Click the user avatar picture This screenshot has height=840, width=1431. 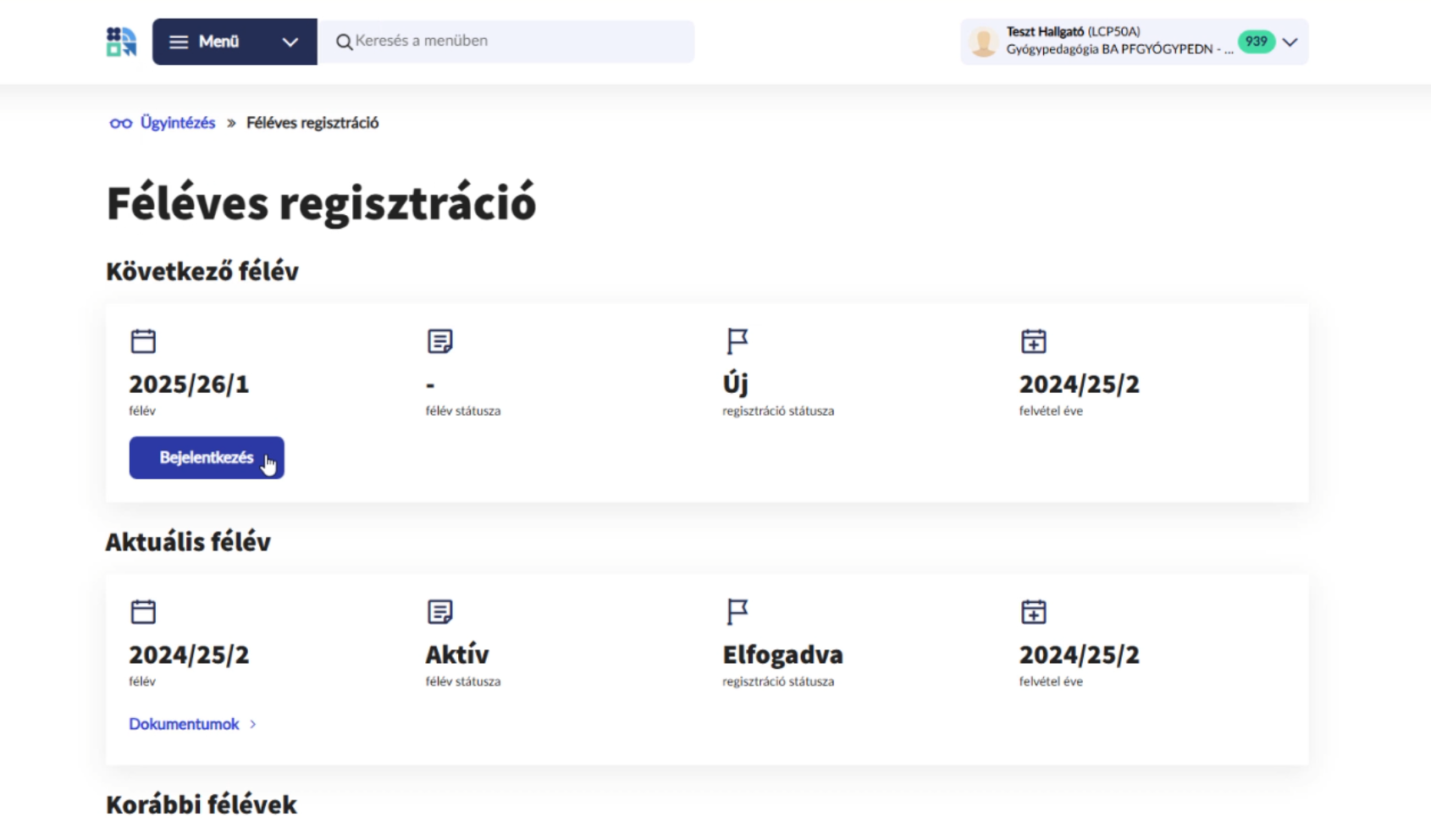pos(983,41)
